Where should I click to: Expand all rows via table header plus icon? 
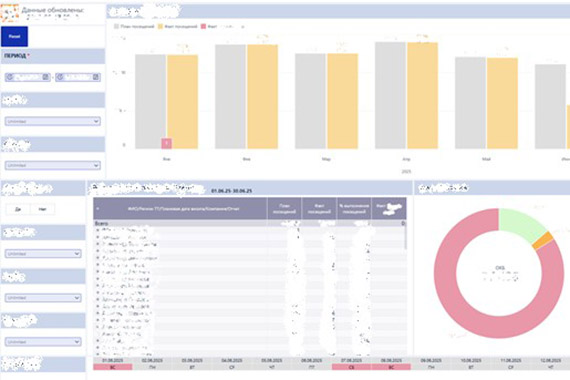pyautogui.click(x=97, y=209)
